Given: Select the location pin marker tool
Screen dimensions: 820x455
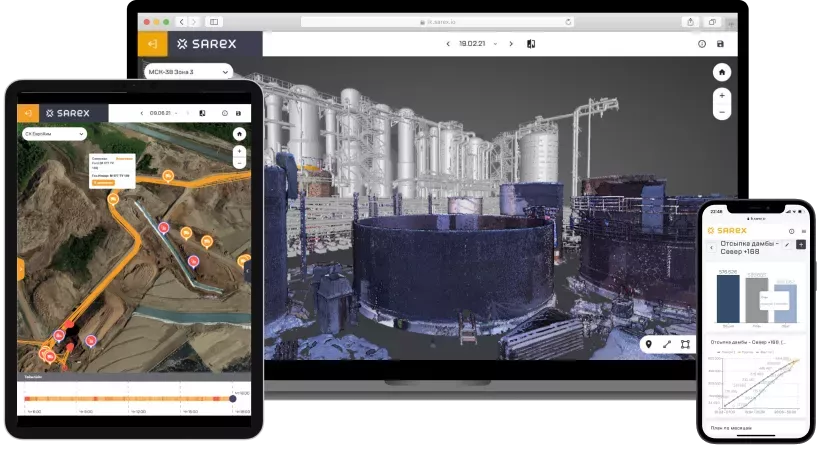Looking at the screenshot, I should click(x=649, y=345).
